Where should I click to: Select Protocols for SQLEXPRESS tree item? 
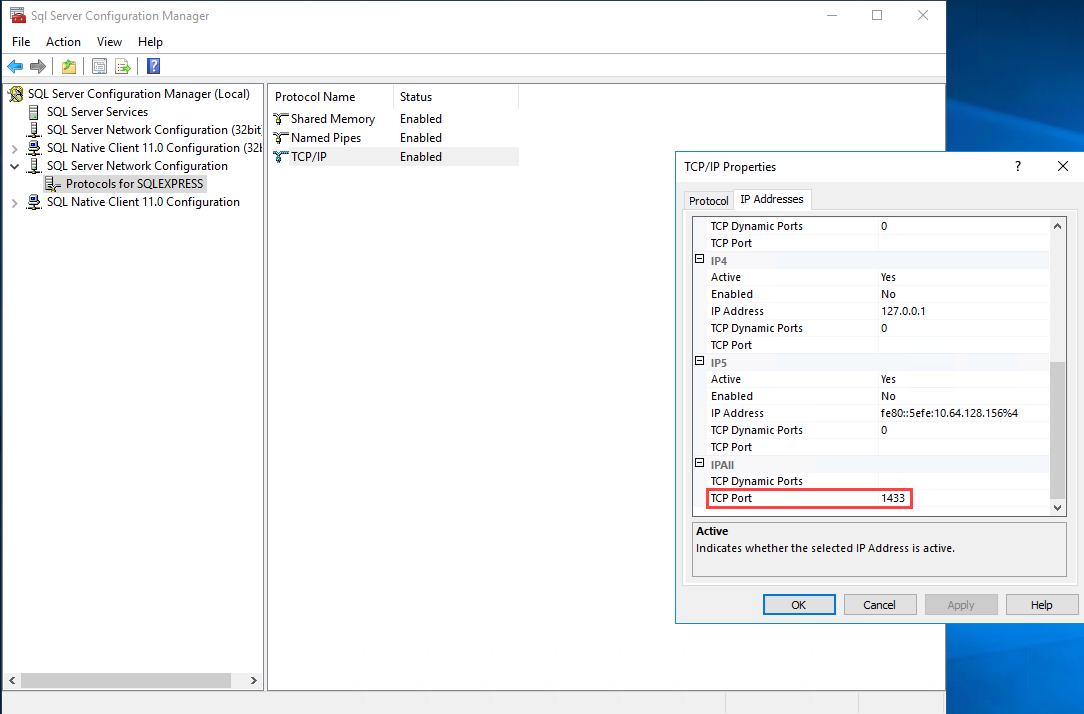click(135, 184)
